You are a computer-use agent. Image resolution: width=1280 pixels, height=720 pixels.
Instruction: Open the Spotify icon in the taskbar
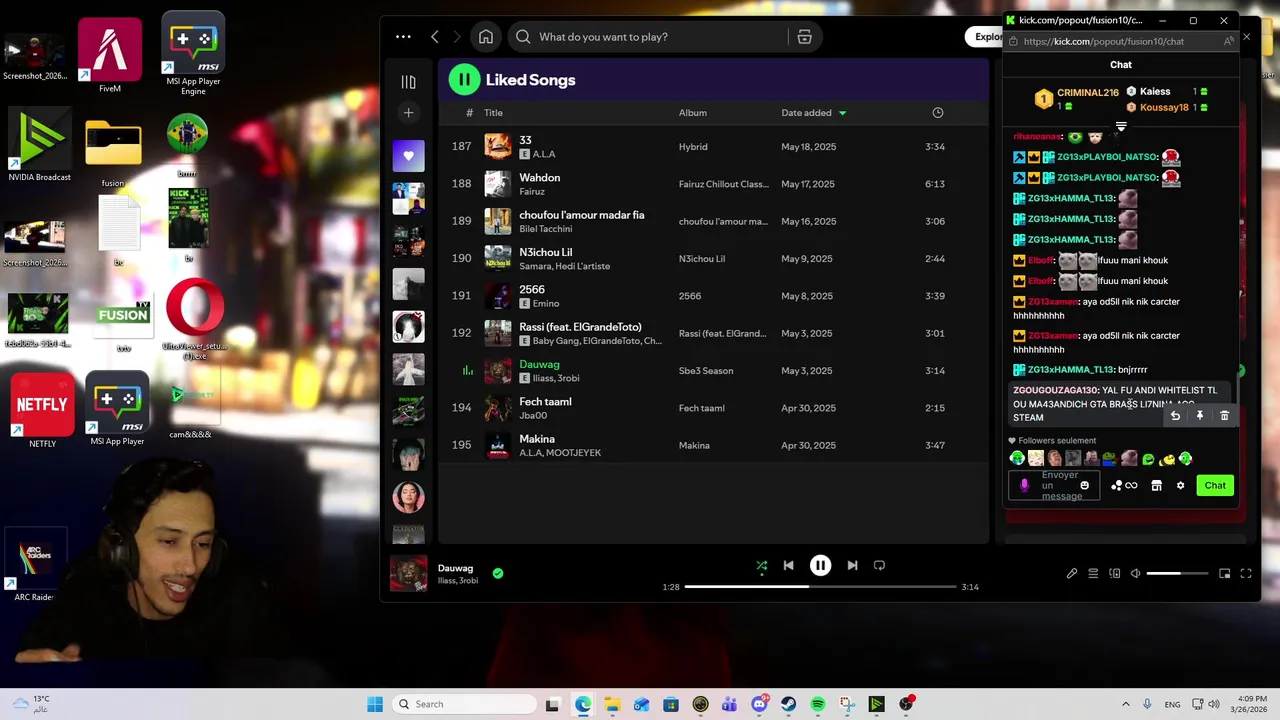pos(817,704)
